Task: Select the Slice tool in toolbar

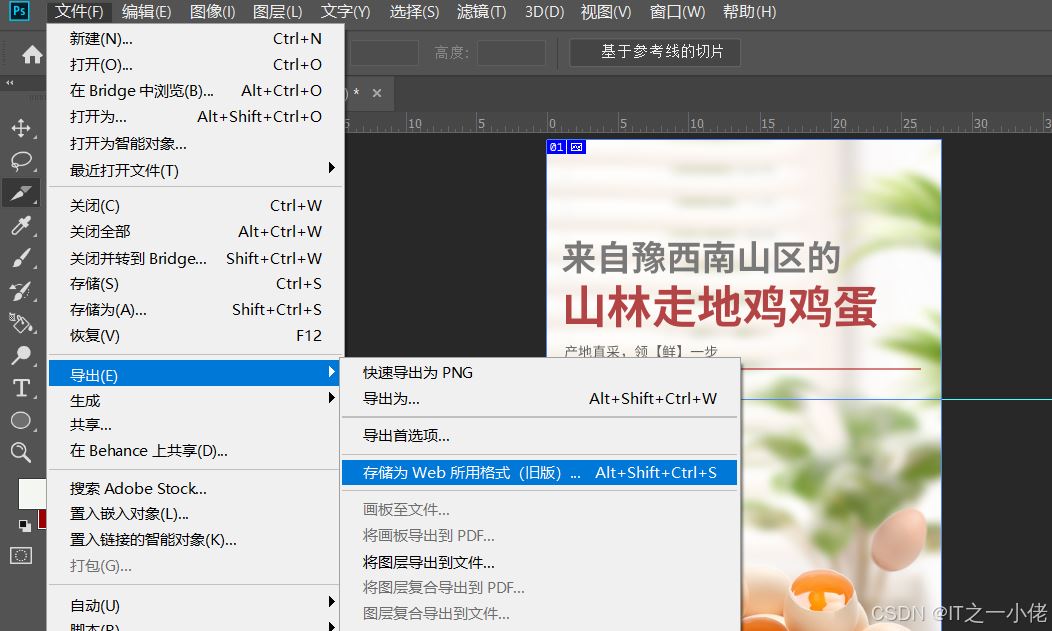Action: pyautogui.click(x=21, y=193)
